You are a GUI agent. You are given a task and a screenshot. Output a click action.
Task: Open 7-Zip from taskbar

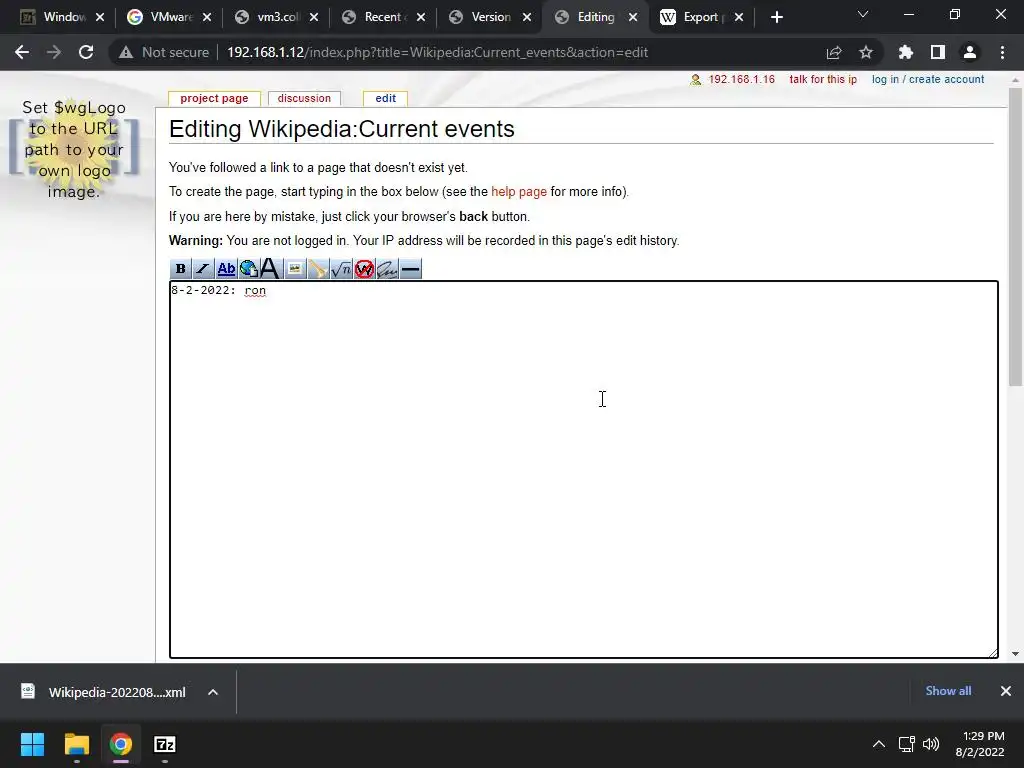click(165, 744)
